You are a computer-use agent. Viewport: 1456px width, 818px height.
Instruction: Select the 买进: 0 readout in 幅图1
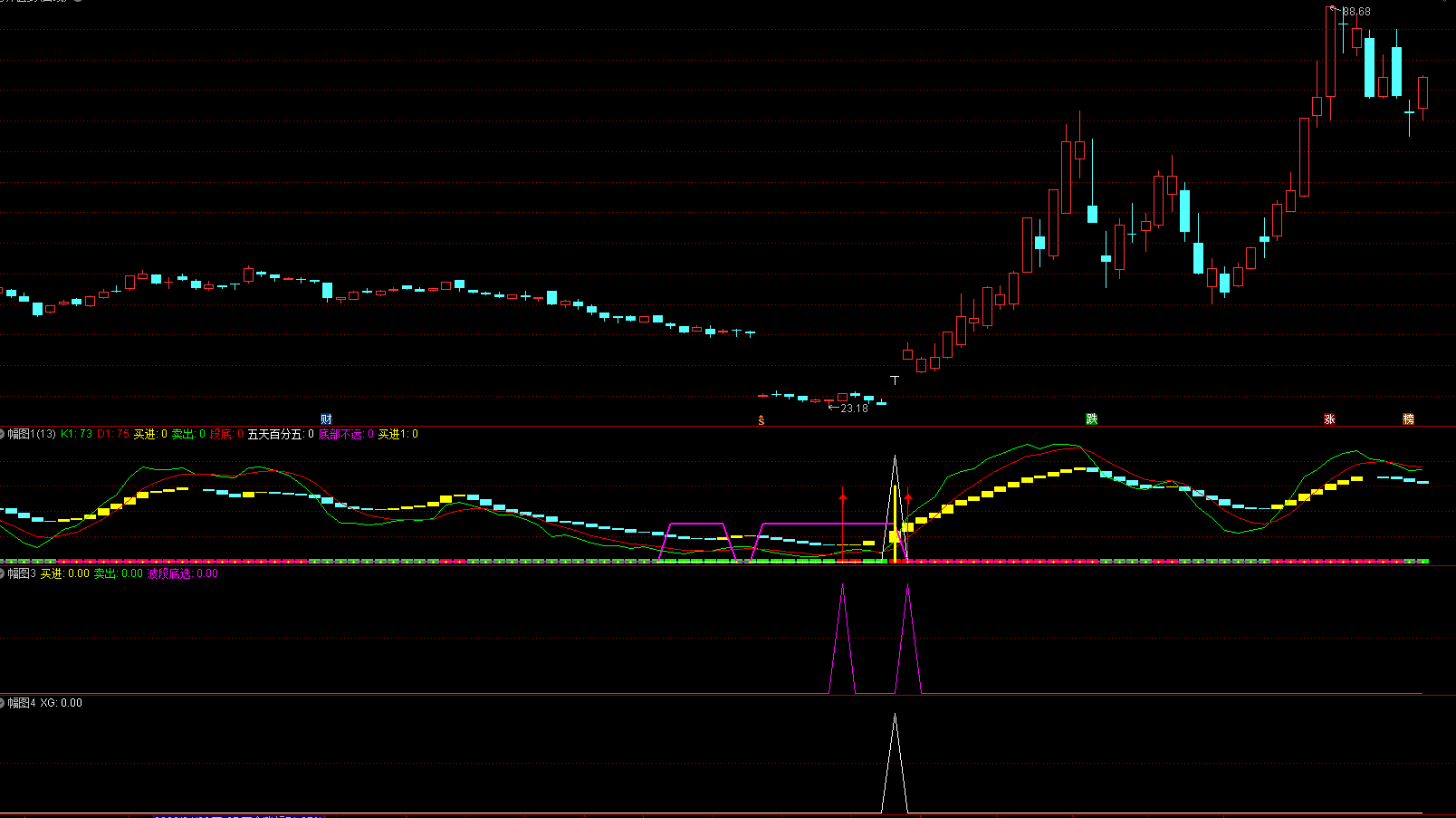pos(150,435)
